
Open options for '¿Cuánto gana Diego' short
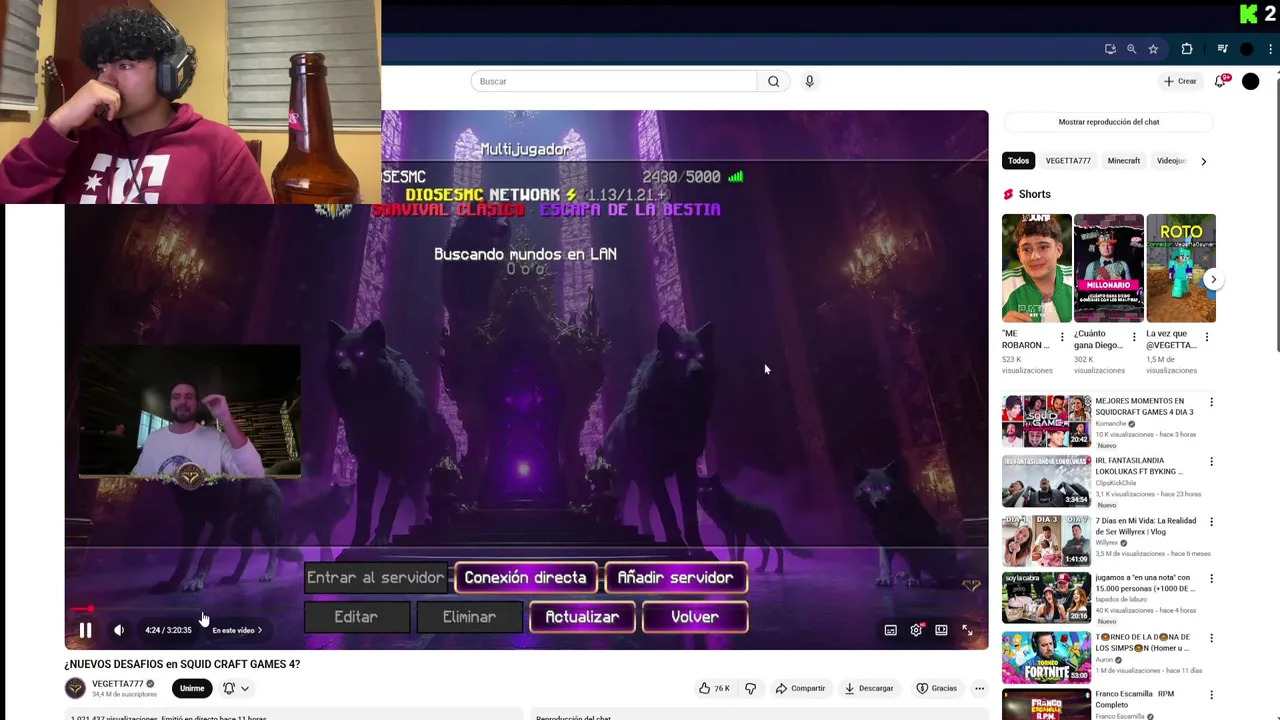[x=1136, y=337]
